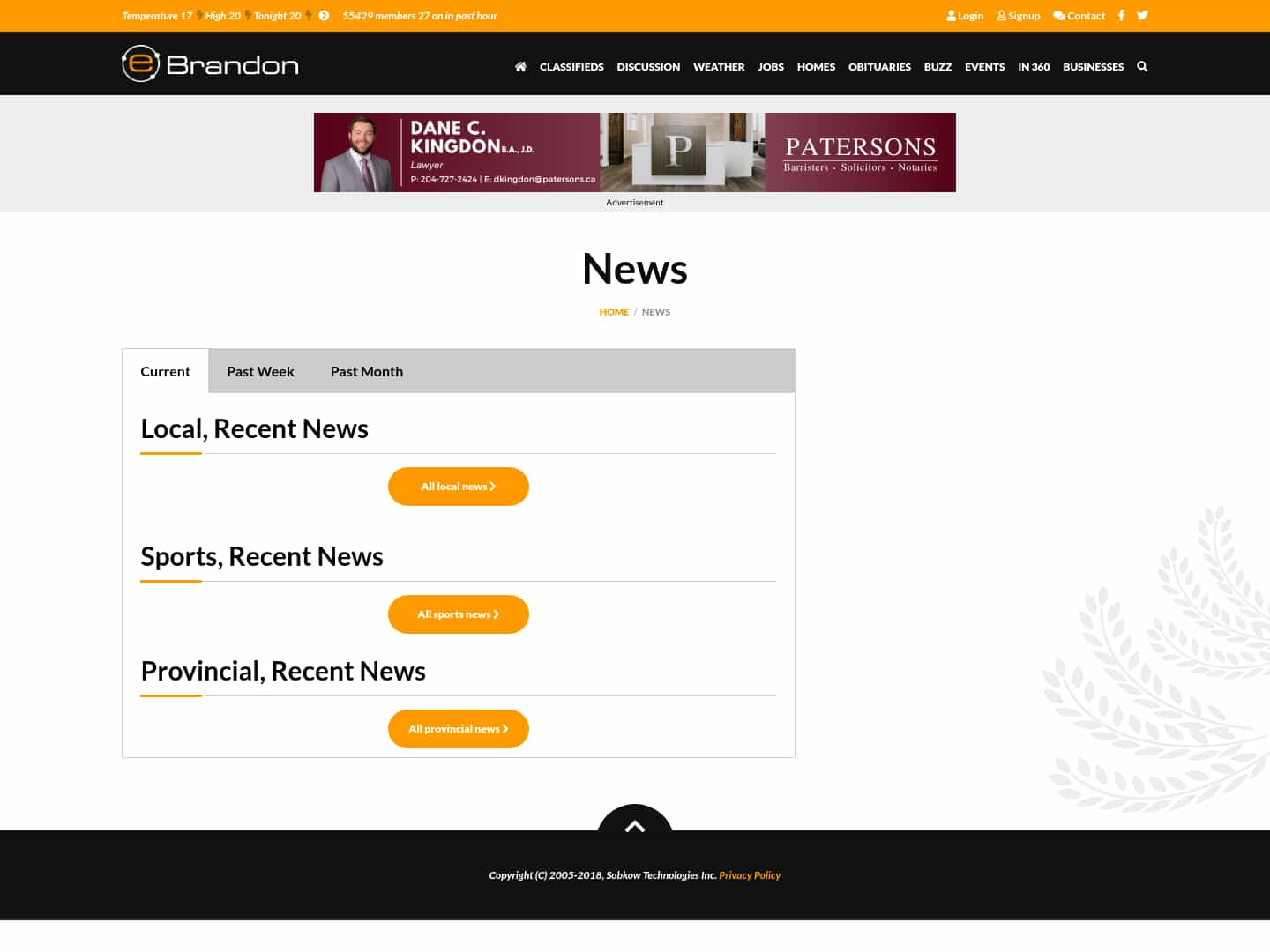Open the Obituaries menu item

tap(879, 66)
